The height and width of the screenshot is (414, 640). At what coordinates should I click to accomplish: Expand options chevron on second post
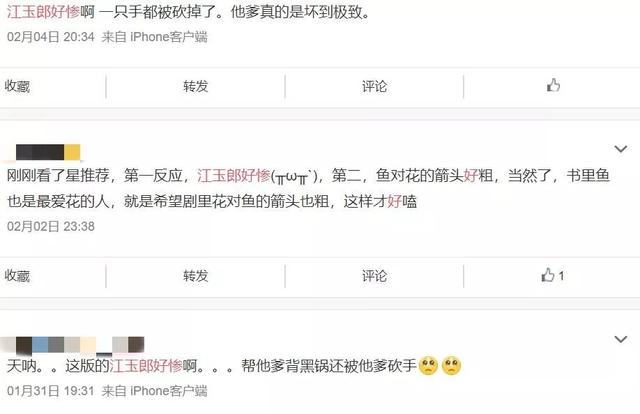pyautogui.click(x=620, y=149)
